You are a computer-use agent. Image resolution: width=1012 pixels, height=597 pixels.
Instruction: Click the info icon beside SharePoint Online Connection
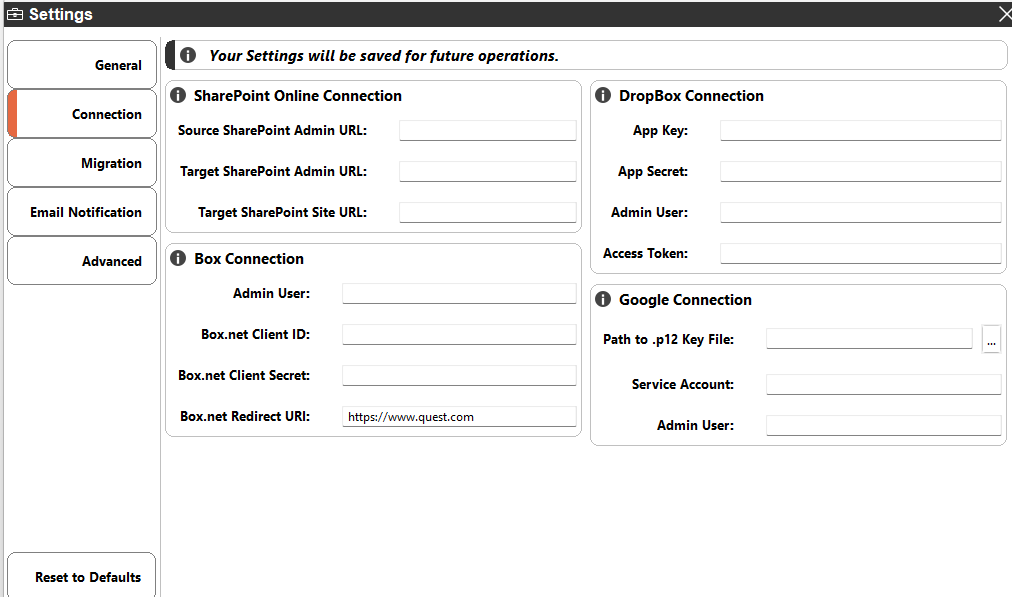tap(178, 96)
